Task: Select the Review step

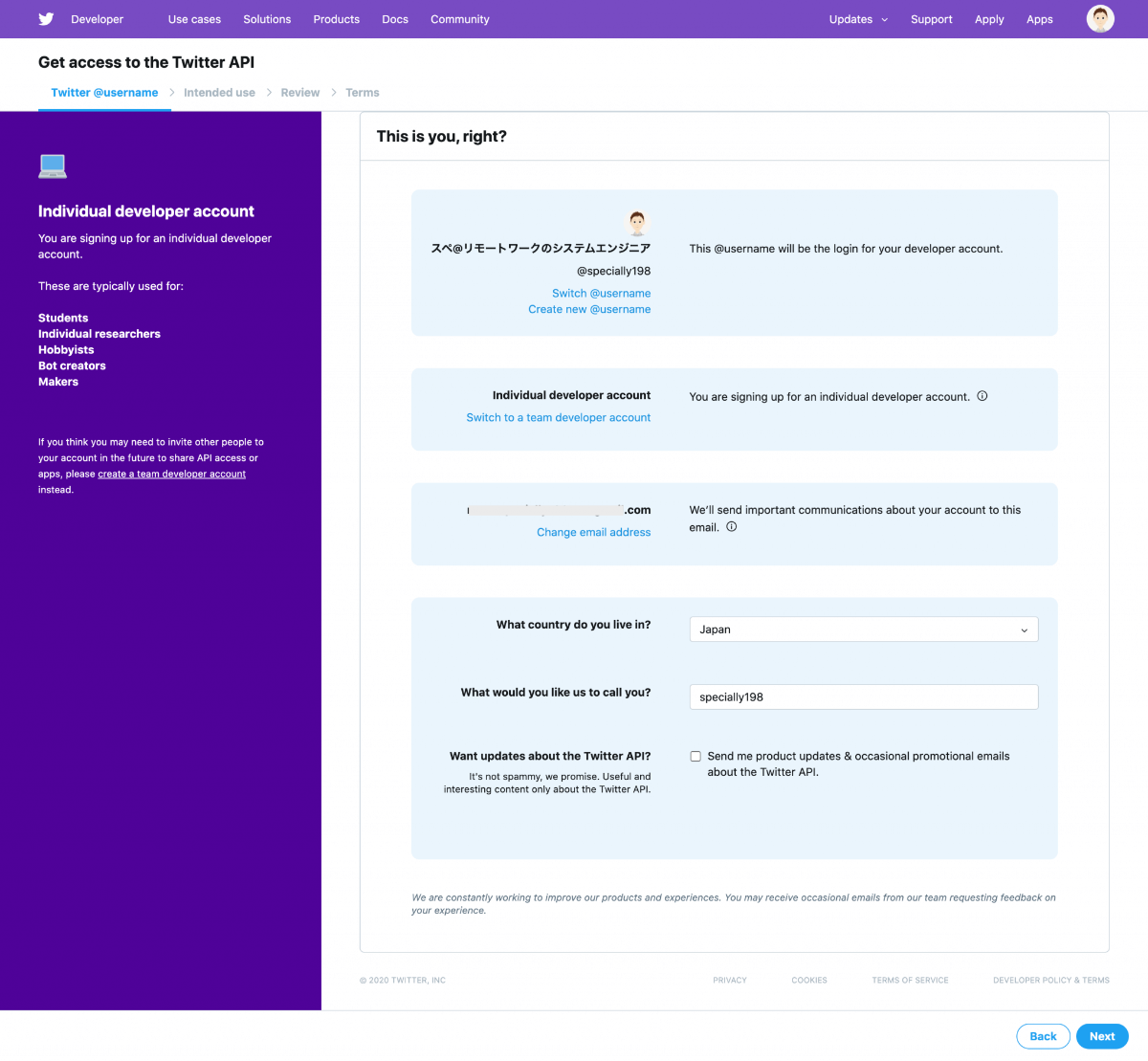Action: point(300,93)
